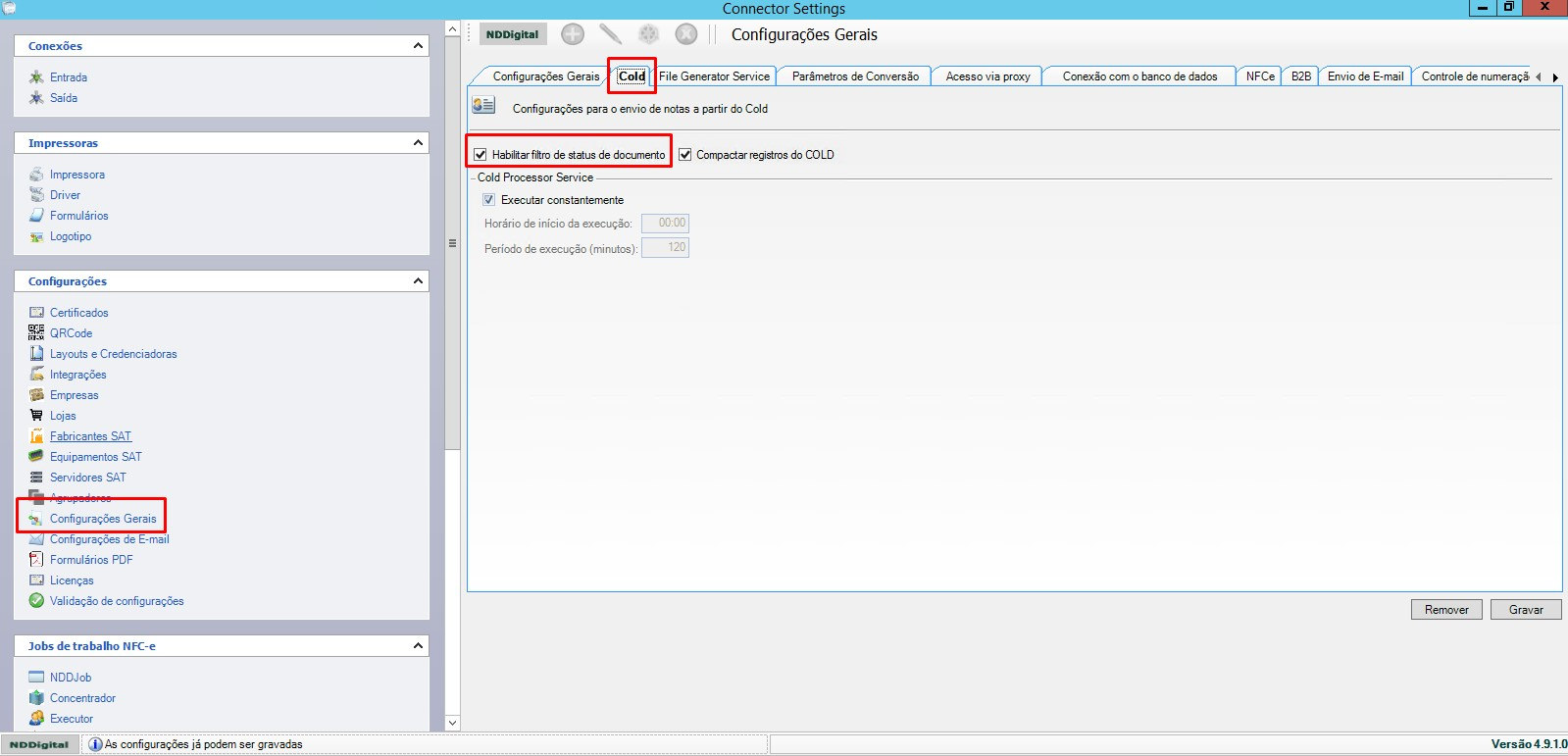Screen dimensions: 1568x756
Task: Open Certificados via its sidebar icon
Action: click(x=36, y=313)
